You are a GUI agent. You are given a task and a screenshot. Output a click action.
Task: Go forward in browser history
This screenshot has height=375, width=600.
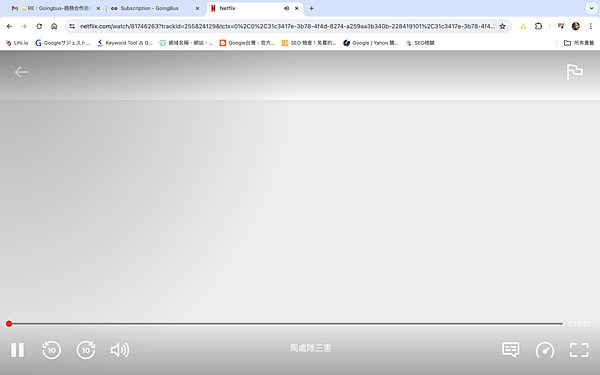tap(24, 26)
